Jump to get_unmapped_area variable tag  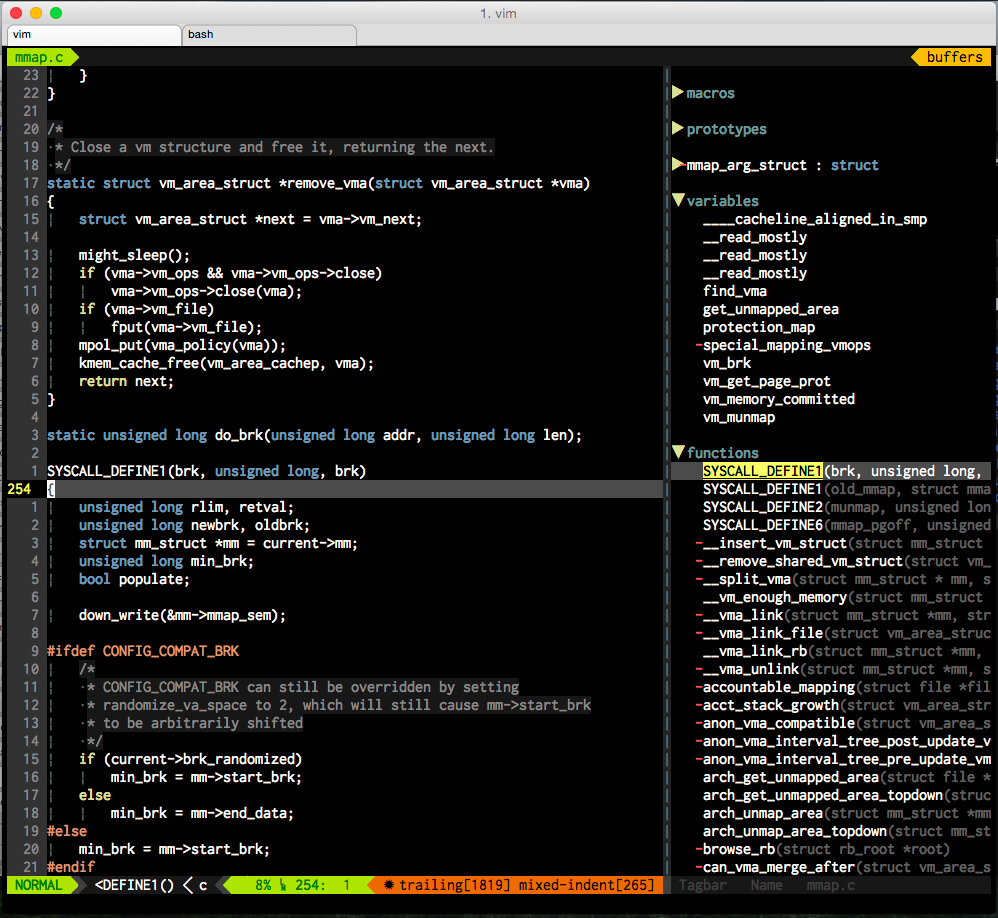tap(770, 309)
